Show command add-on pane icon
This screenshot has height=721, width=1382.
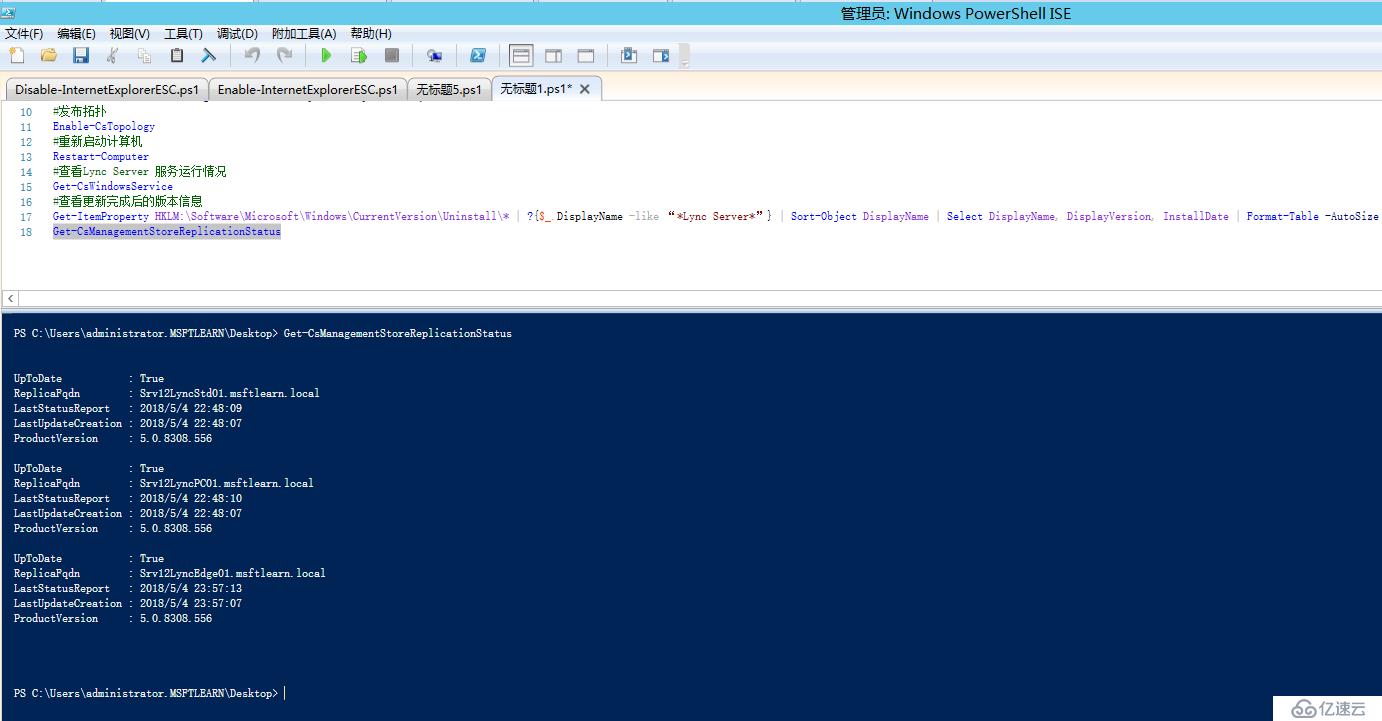[661, 56]
